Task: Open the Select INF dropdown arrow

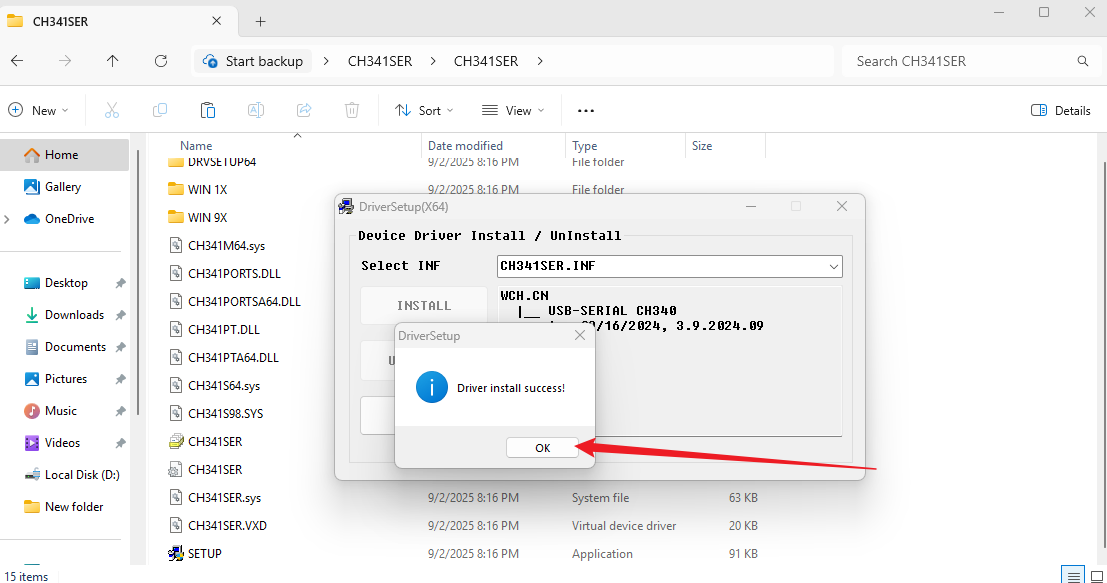Action: click(833, 266)
